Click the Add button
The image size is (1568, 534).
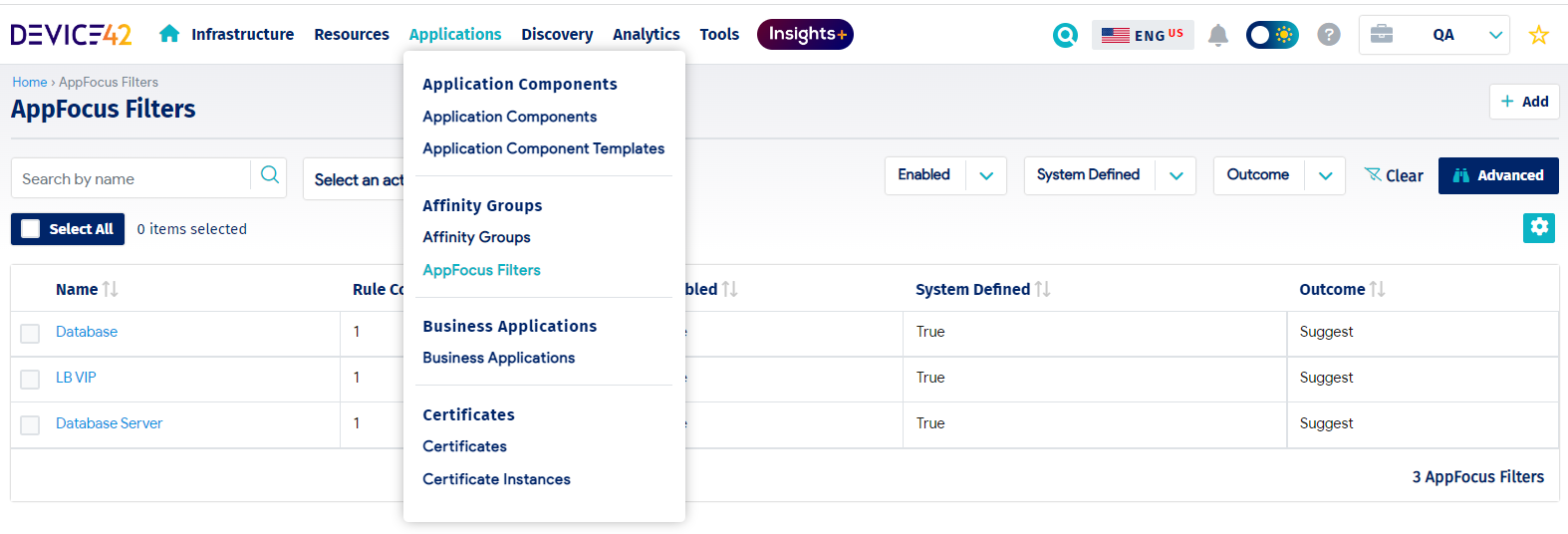[1524, 102]
